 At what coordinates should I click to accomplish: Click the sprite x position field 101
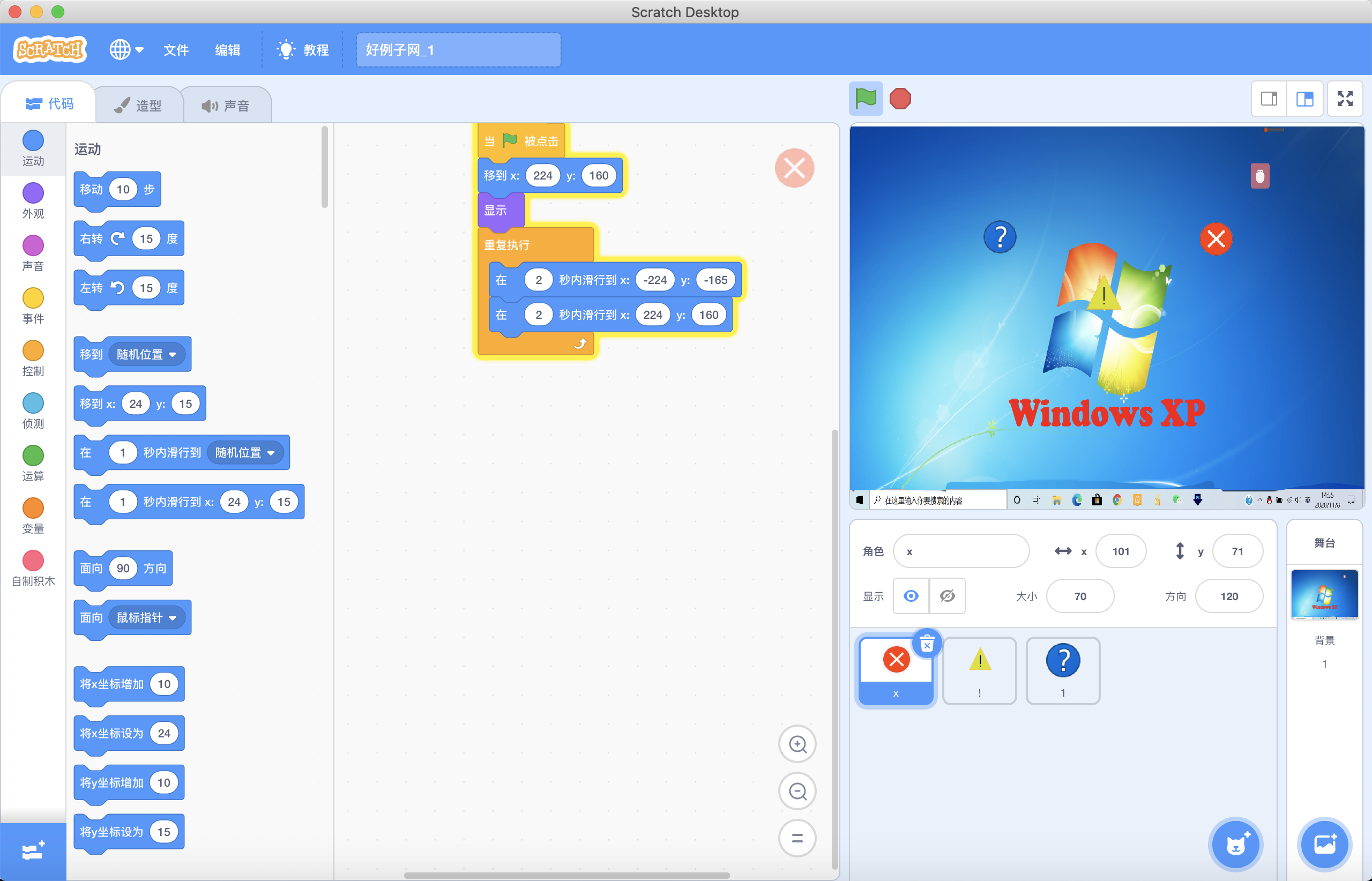tap(1121, 551)
